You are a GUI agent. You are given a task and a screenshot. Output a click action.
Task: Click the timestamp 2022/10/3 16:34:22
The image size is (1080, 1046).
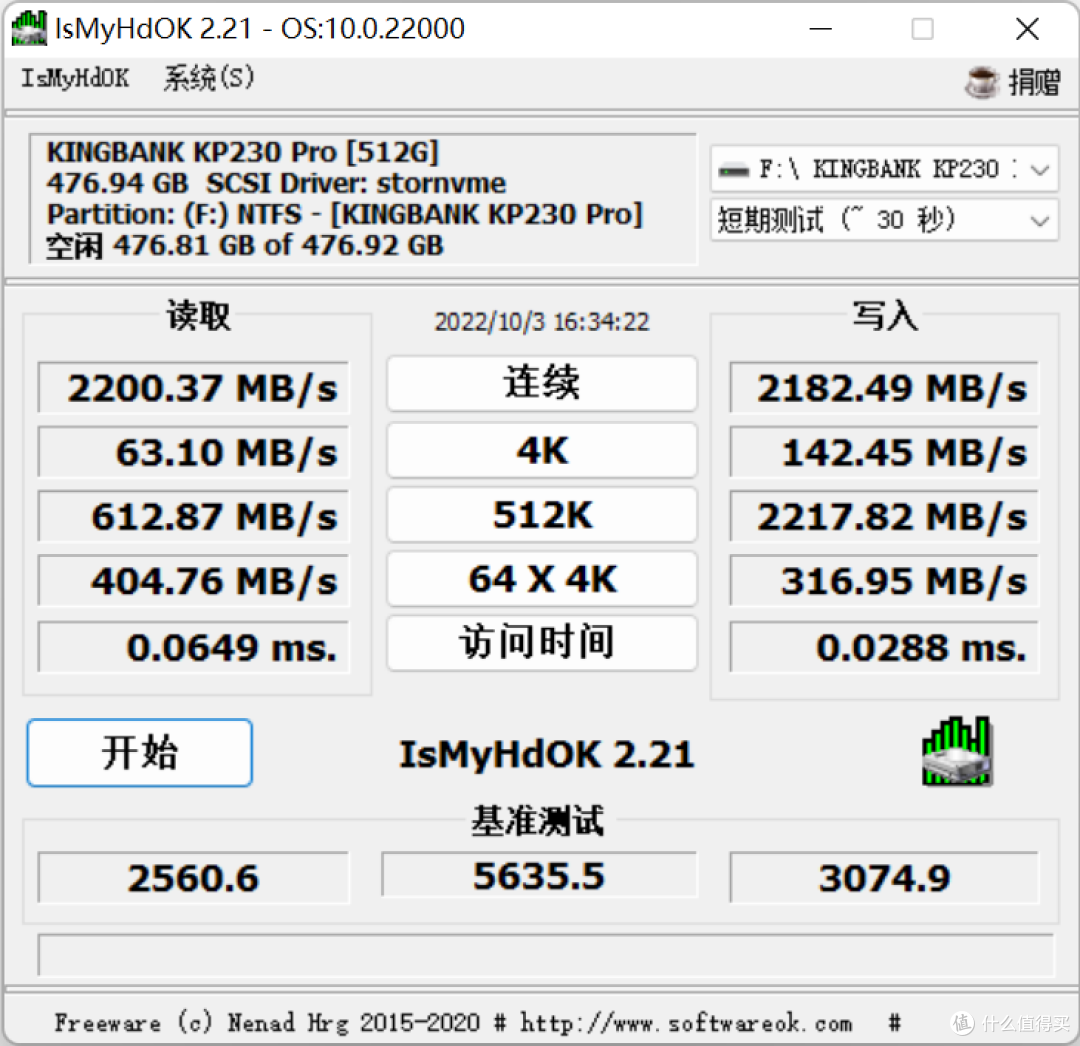point(541,322)
